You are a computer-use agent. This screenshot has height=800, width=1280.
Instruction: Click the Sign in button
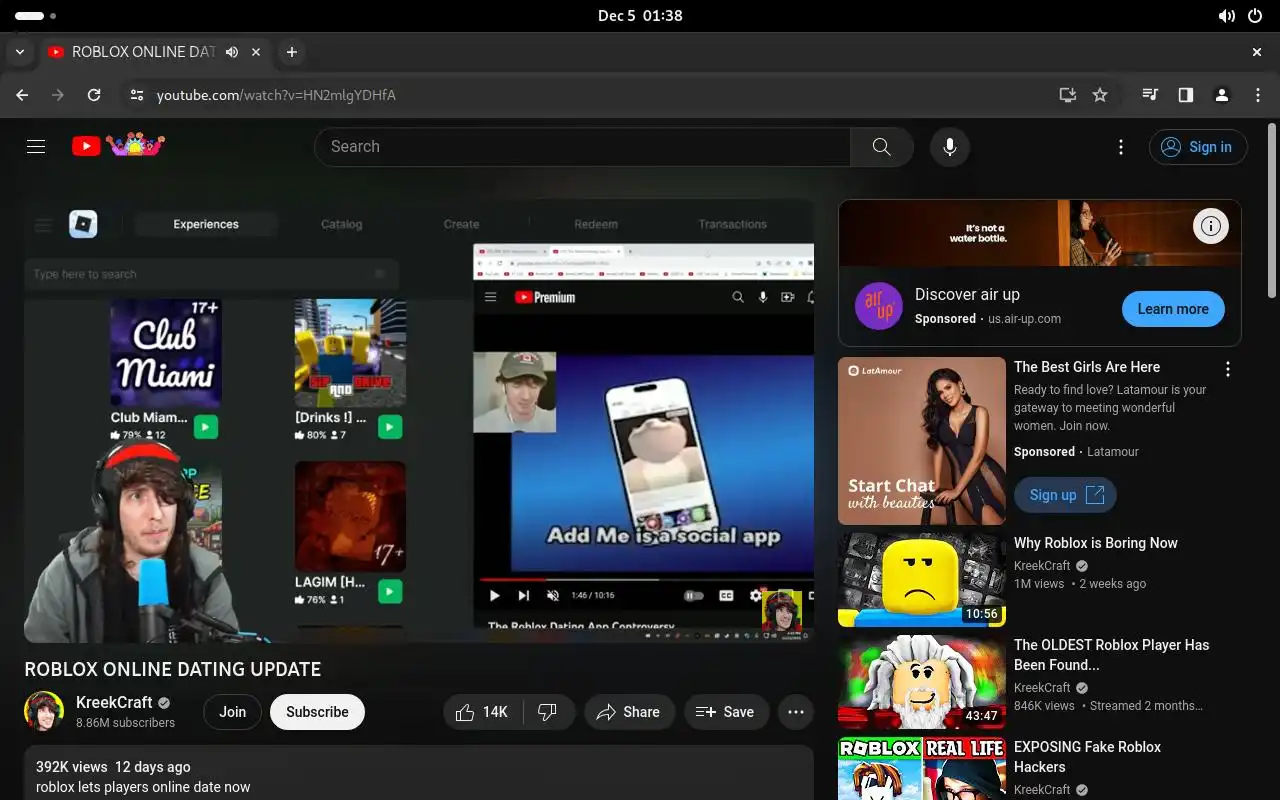click(x=1198, y=147)
